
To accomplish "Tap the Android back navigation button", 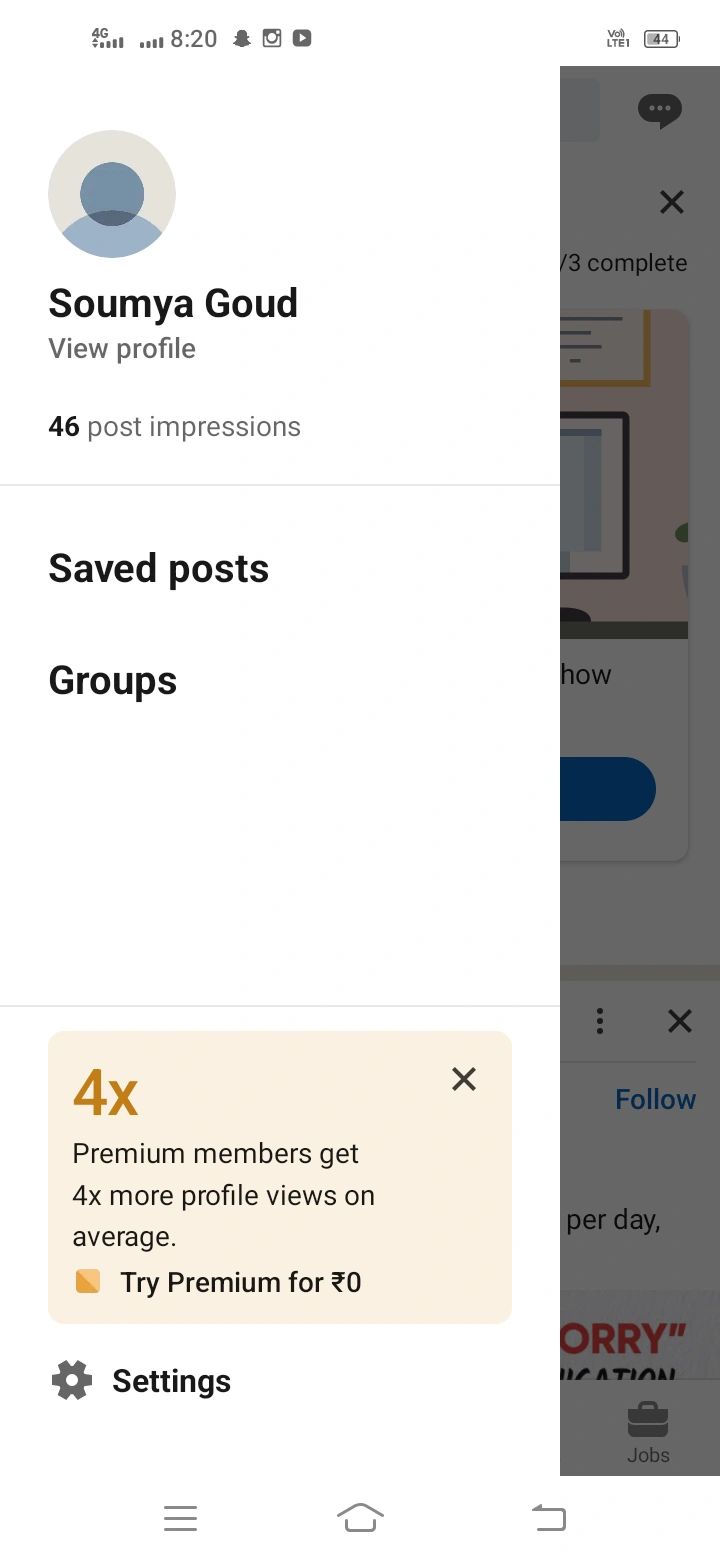I will pos(548,1518).
